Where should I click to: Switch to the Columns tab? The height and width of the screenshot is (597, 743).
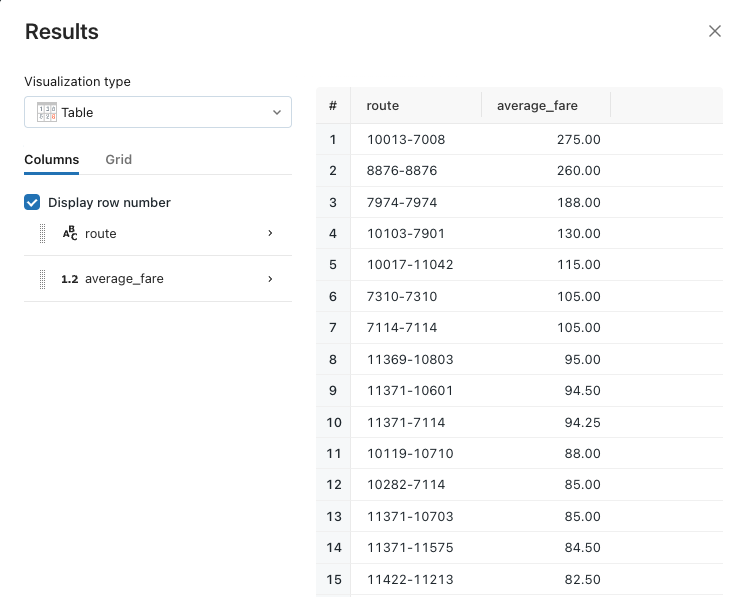coord(52,159)
